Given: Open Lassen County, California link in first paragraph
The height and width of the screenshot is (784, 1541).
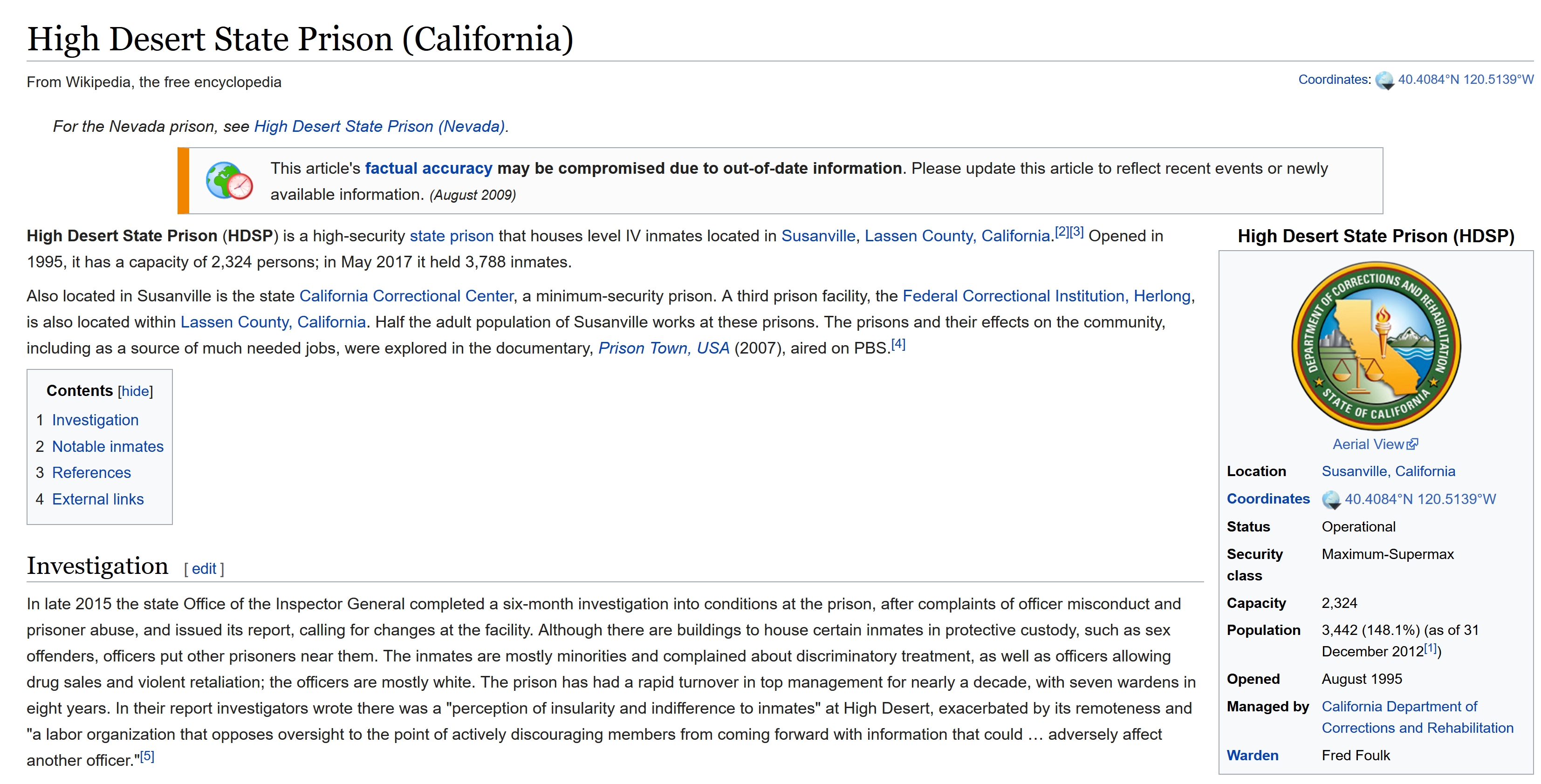Looking at the screenshot, I should click(x=957, y=236).
